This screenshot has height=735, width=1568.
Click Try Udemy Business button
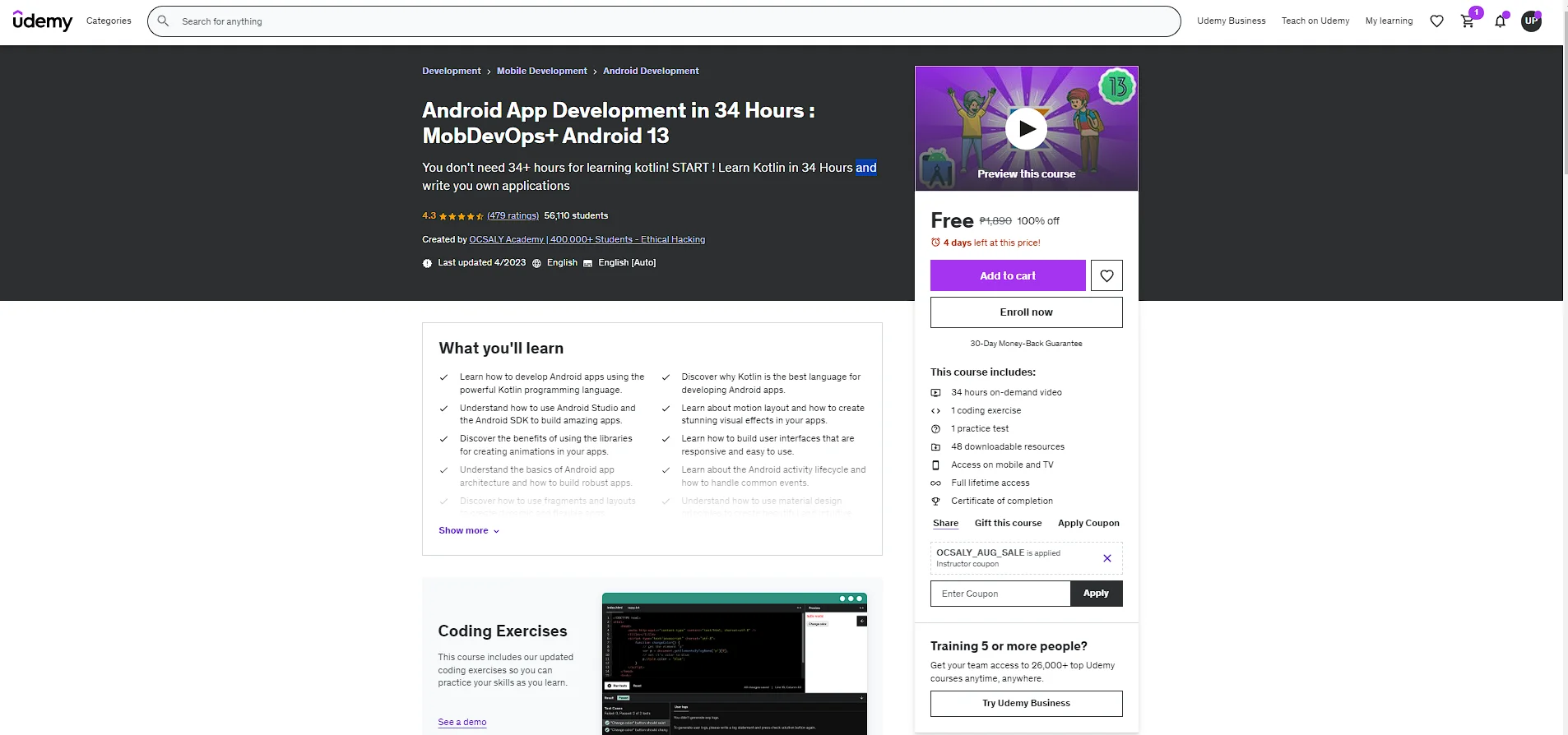coord(1026,704)
